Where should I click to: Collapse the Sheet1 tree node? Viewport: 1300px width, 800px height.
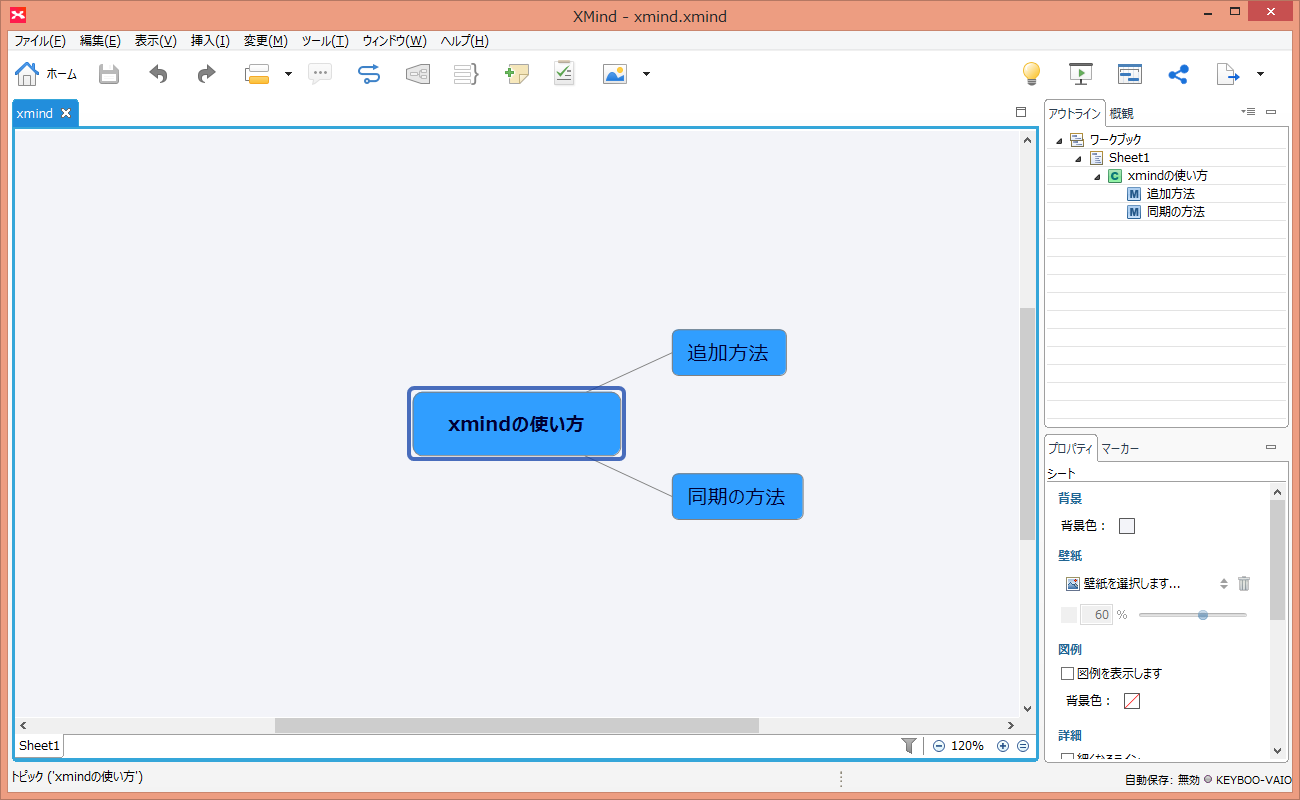[1078, 159]
